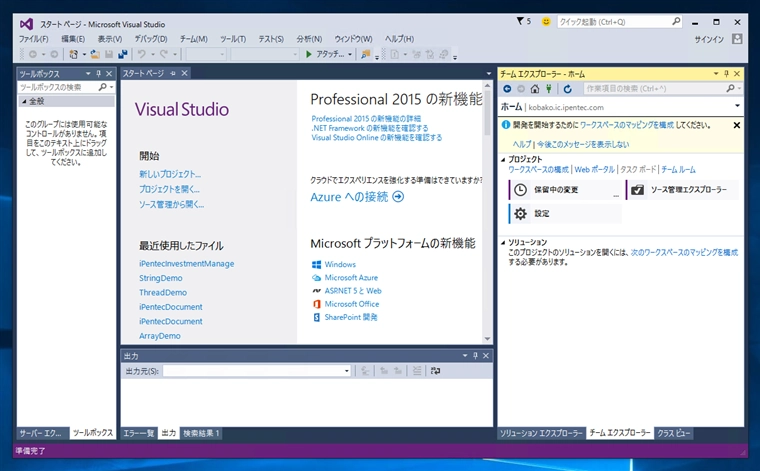The image size is (760, 471).
Task: Open the ファイル(F) menu
Action: click(33, 39)
